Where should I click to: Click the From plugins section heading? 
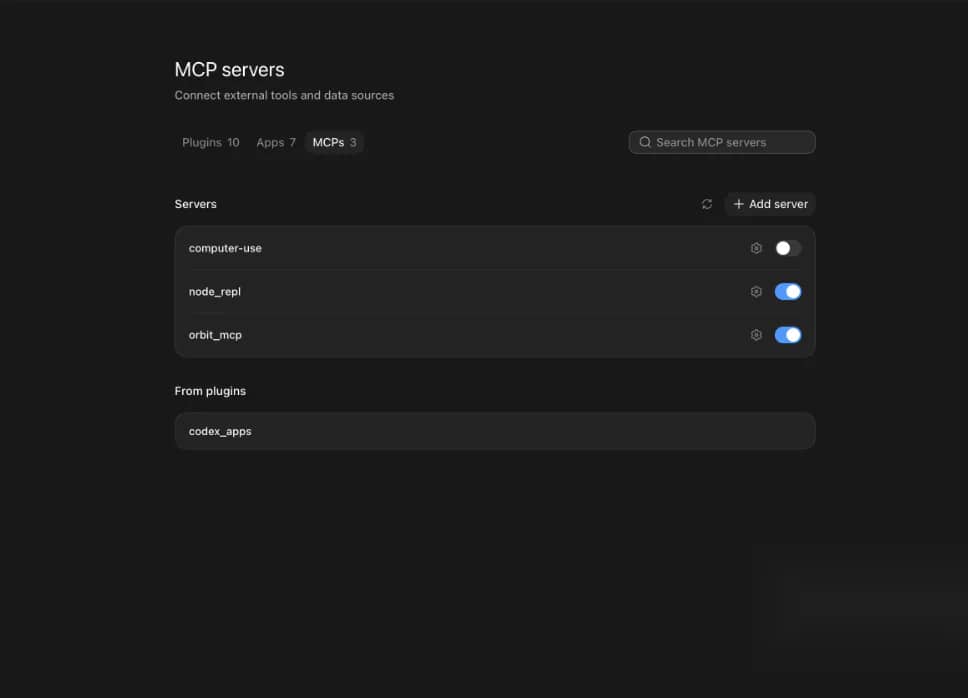click(x=210, y=391)
